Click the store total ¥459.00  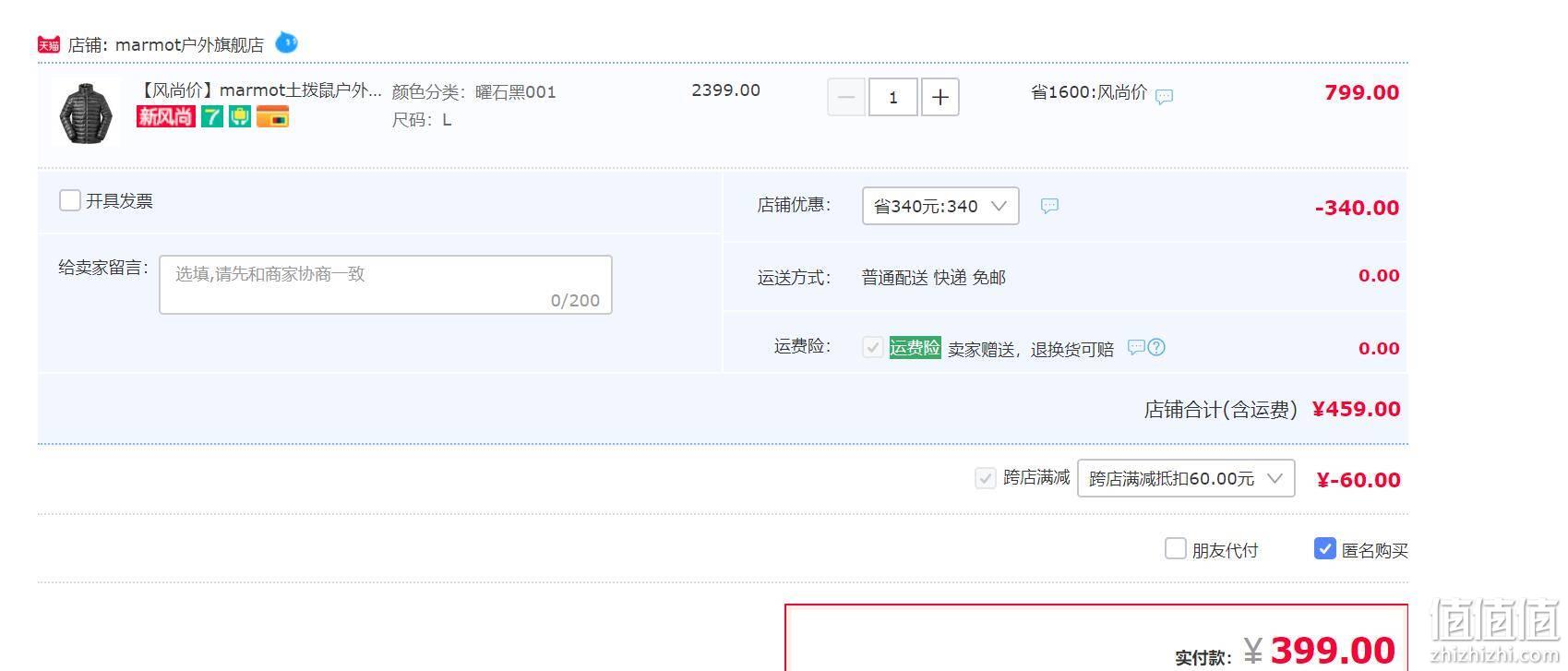1356,409
